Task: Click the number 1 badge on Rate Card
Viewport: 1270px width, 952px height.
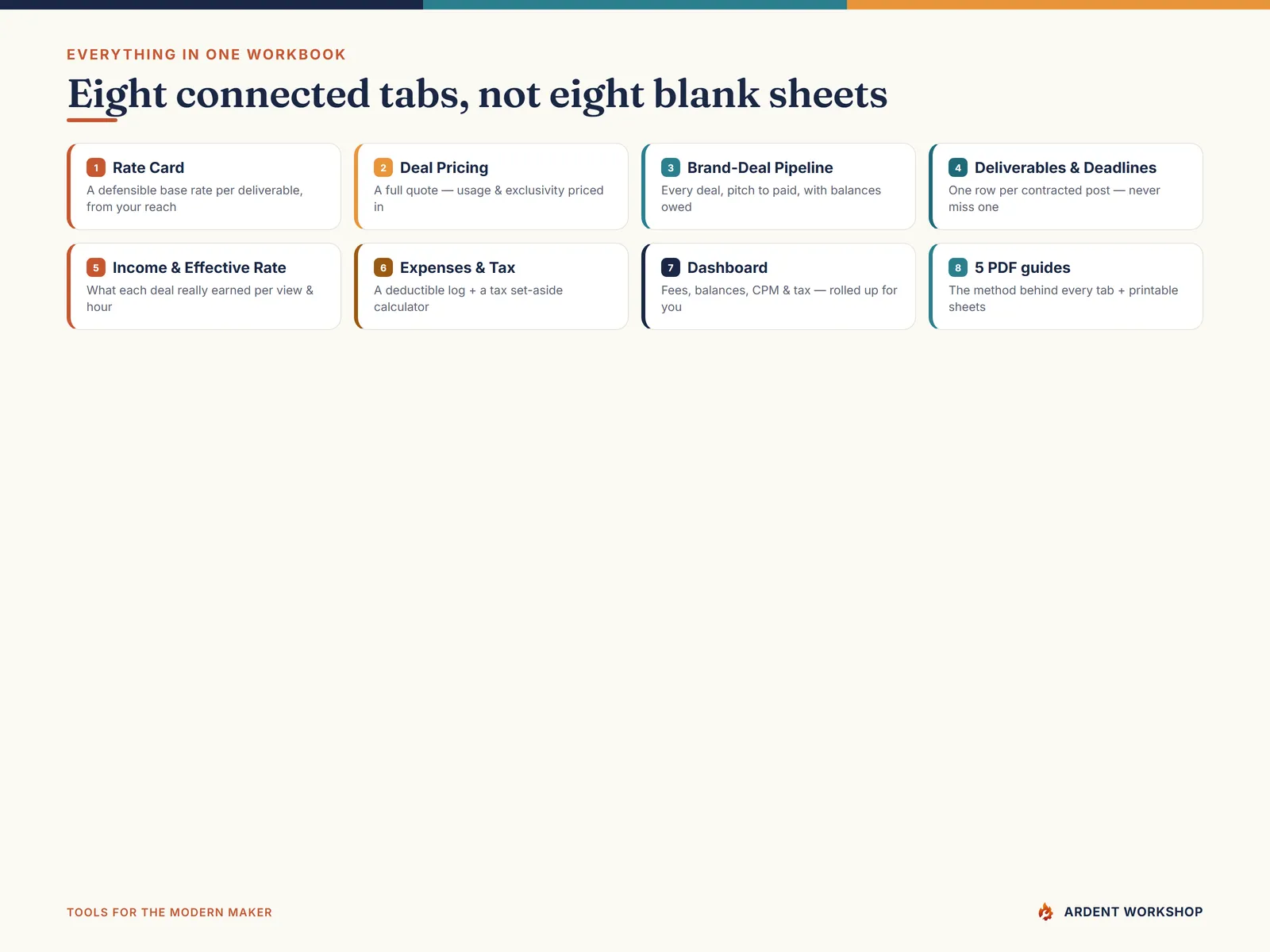Action: coord(96,167)
